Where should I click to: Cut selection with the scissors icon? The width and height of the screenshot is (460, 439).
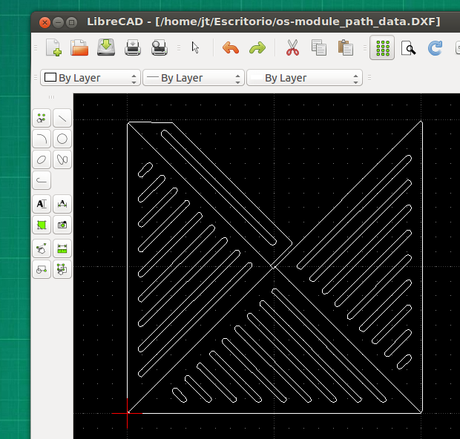pyautogui.click(x=292, y=47)
